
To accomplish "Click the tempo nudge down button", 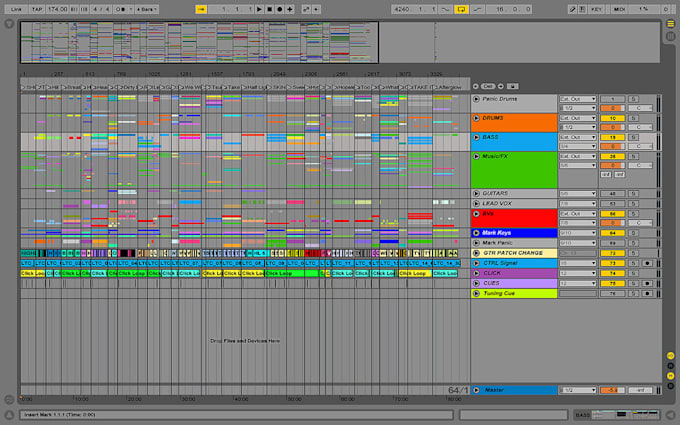I will 74,9.
